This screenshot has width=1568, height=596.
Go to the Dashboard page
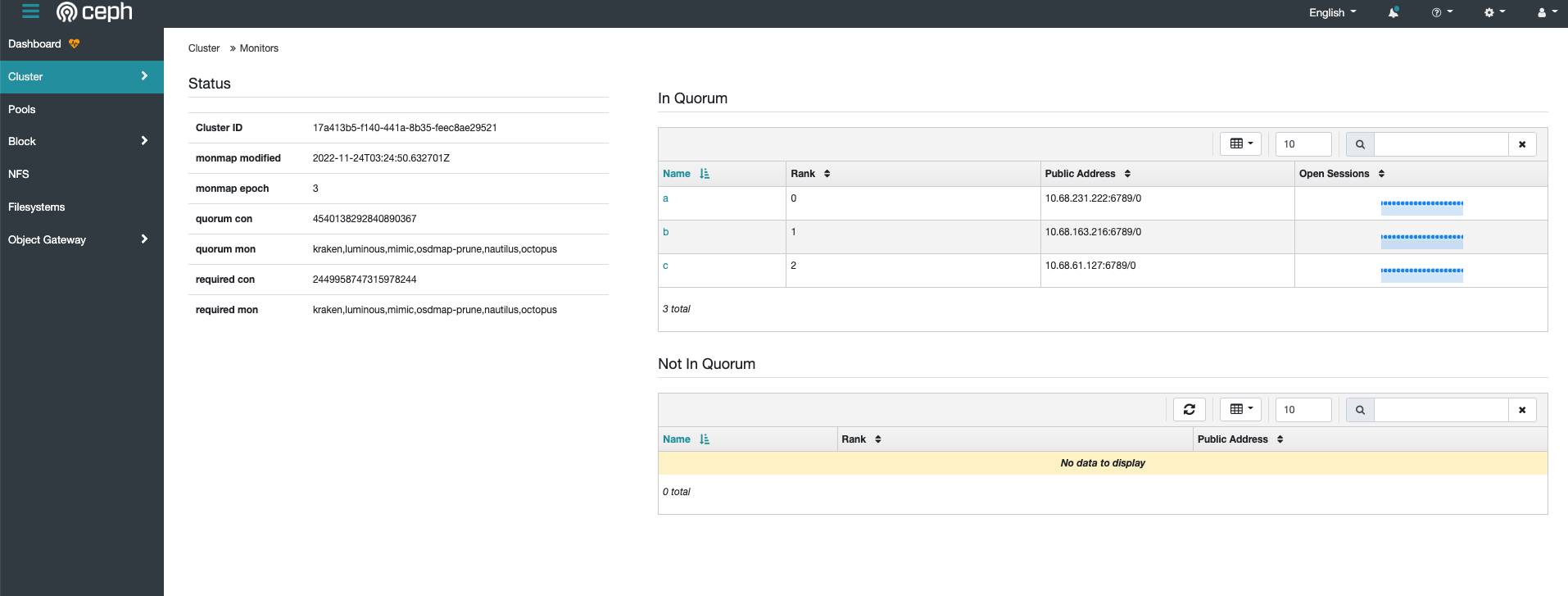point(34,43)
